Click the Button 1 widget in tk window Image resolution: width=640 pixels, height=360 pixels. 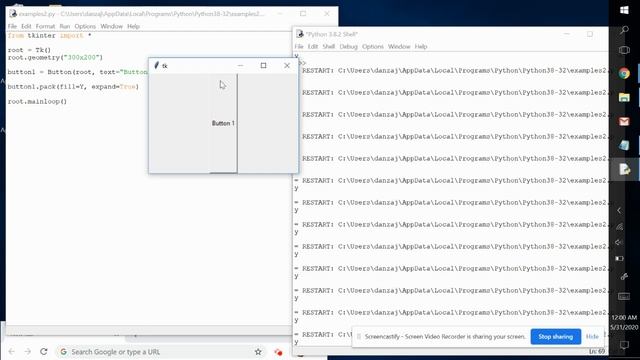tap(223, 123)
